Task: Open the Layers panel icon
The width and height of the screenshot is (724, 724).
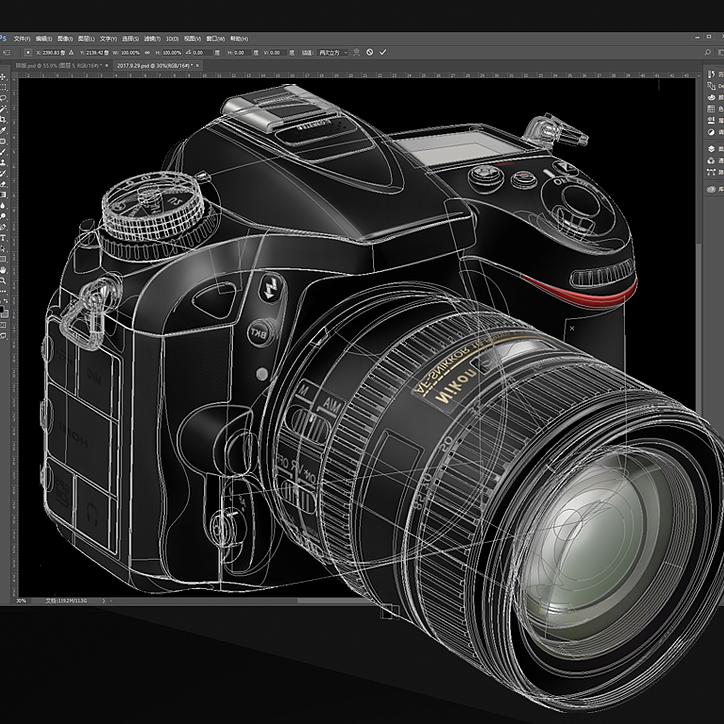Action: (x=712, y=147)
